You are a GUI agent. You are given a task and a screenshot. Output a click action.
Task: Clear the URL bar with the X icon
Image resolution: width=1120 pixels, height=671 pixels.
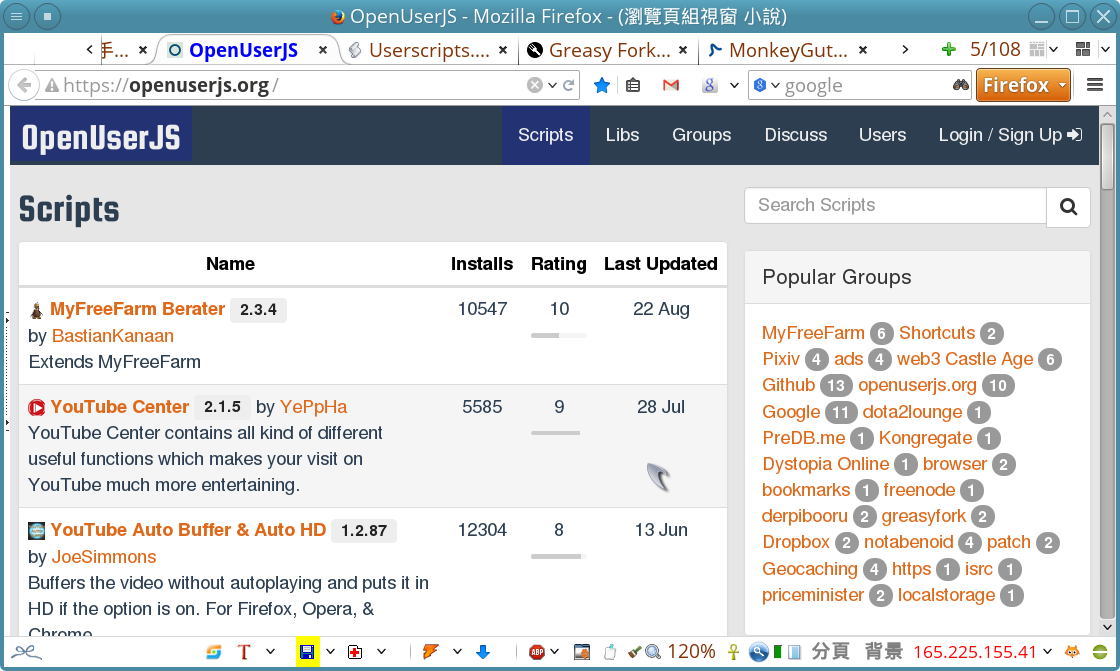(x=534, y=86)
